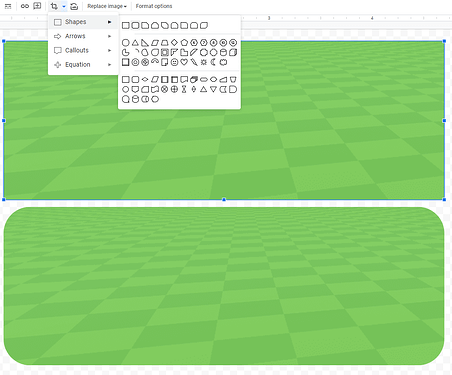Click the reset image icon

[x=74, y=6]
